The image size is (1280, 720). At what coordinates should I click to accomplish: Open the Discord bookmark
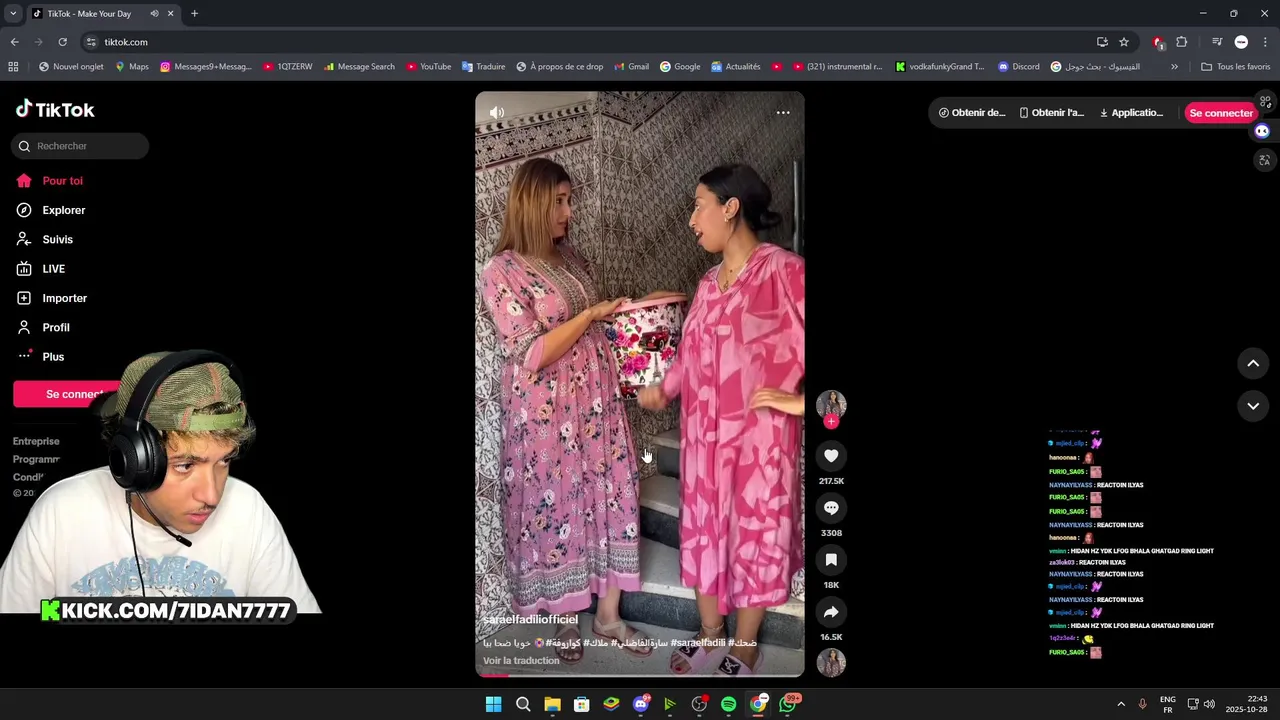point(1019,67)
